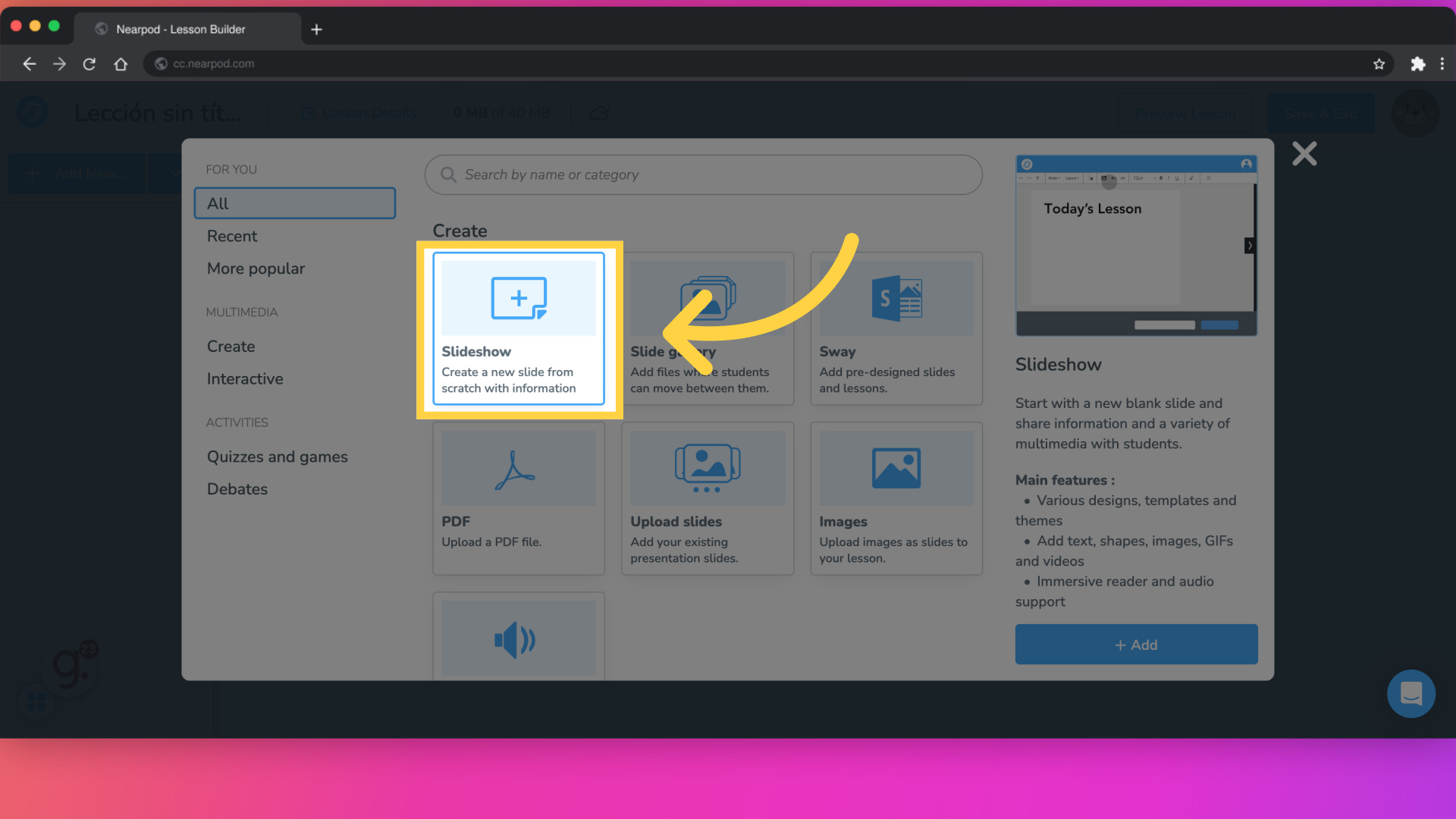This screenshot has height=819, width=1456.
Task: Filter by multimedia Create
Action: point(231,347)
